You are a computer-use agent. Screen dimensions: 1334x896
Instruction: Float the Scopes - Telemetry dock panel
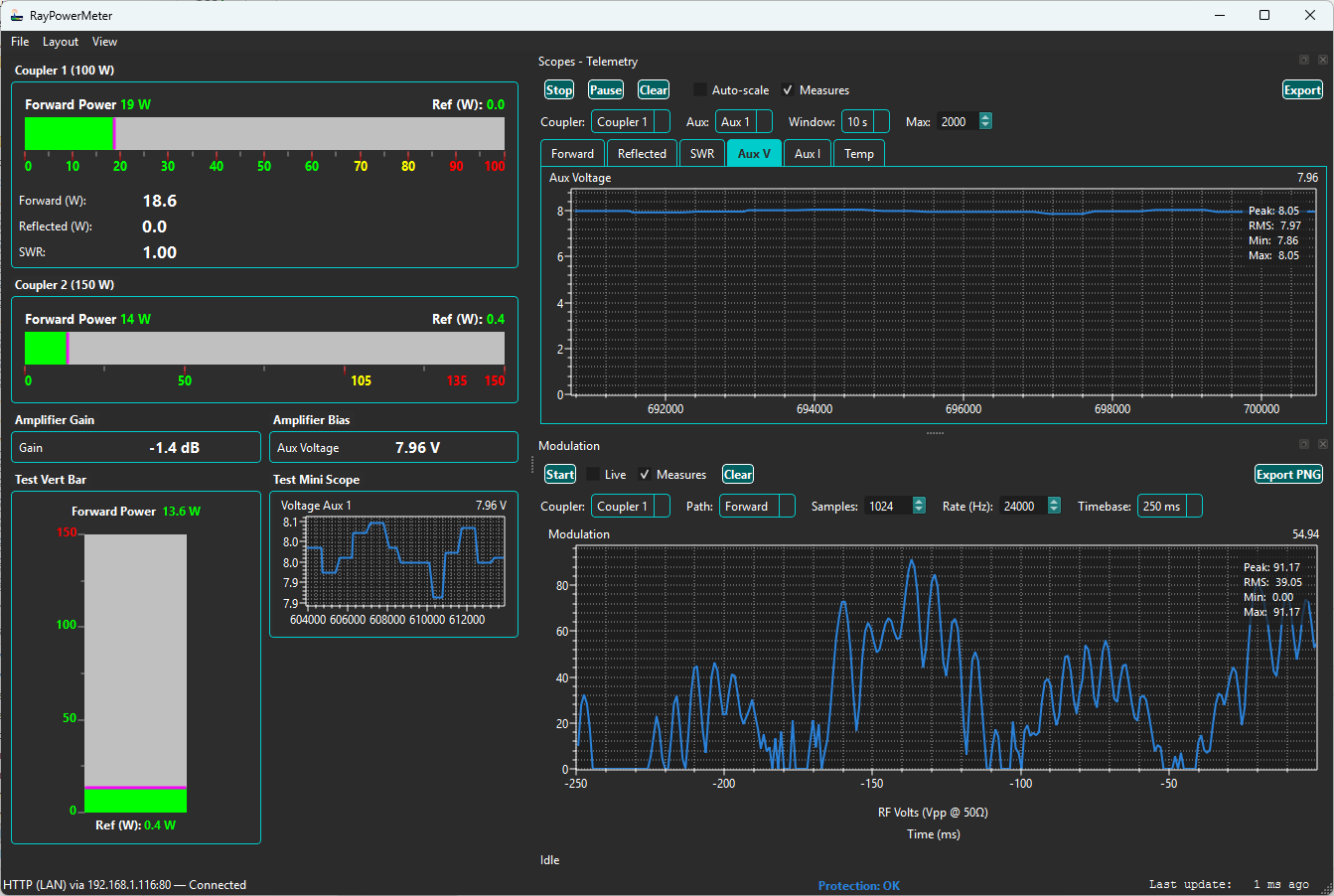click(x=1304, y=61)
